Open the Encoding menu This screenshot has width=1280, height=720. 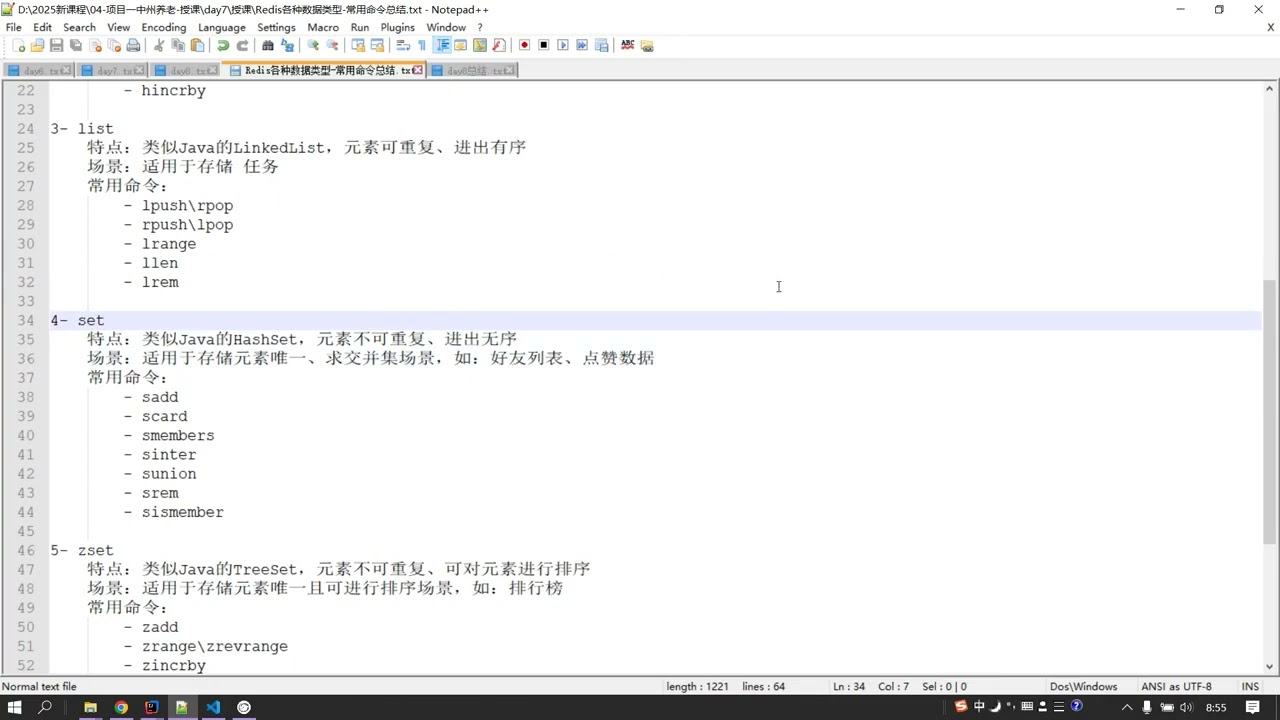coord(164,27)
